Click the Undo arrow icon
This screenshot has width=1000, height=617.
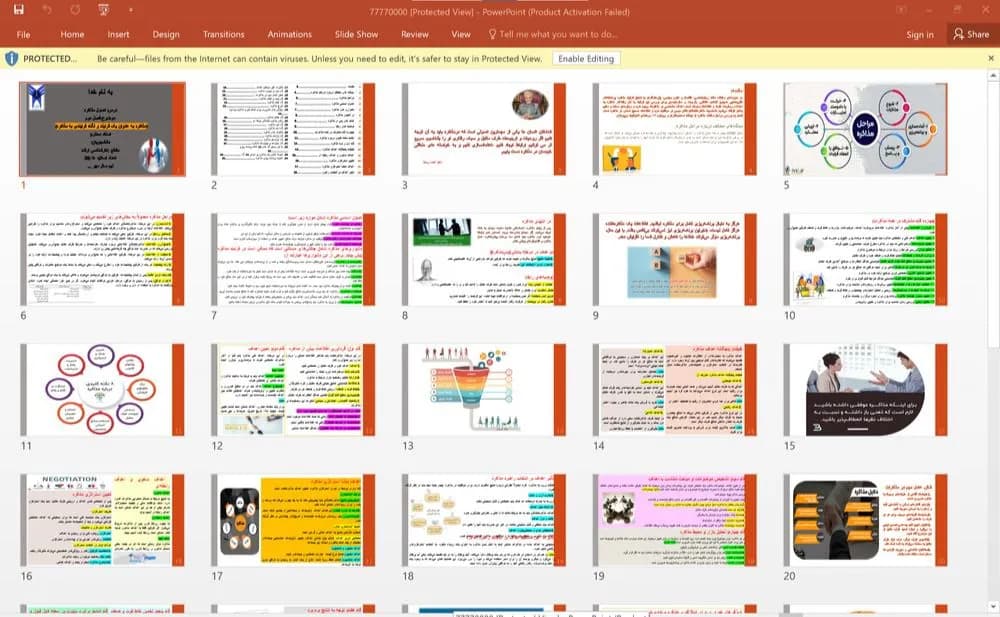pos(47,10)
